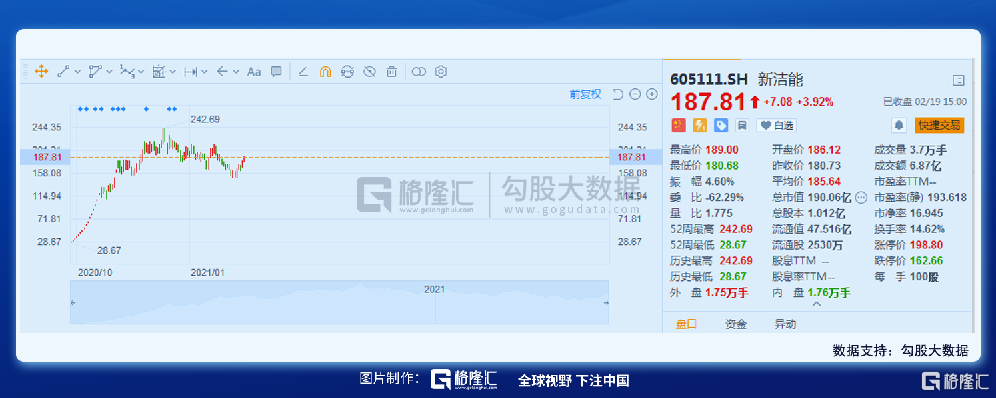Click 涨停价 value 198.80
The height and width of the screenshot is (398, 996).
(x=926, y=245)
